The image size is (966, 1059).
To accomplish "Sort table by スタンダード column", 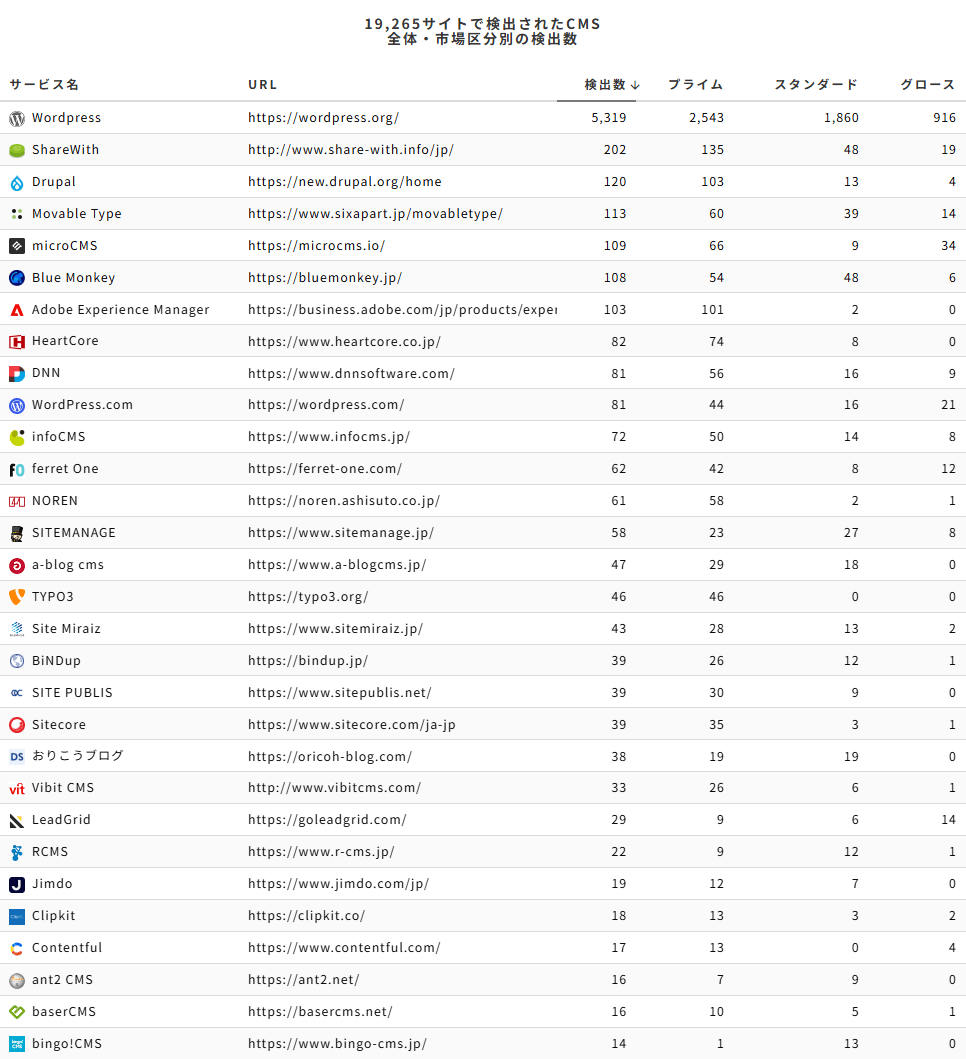I will [816, 85].
